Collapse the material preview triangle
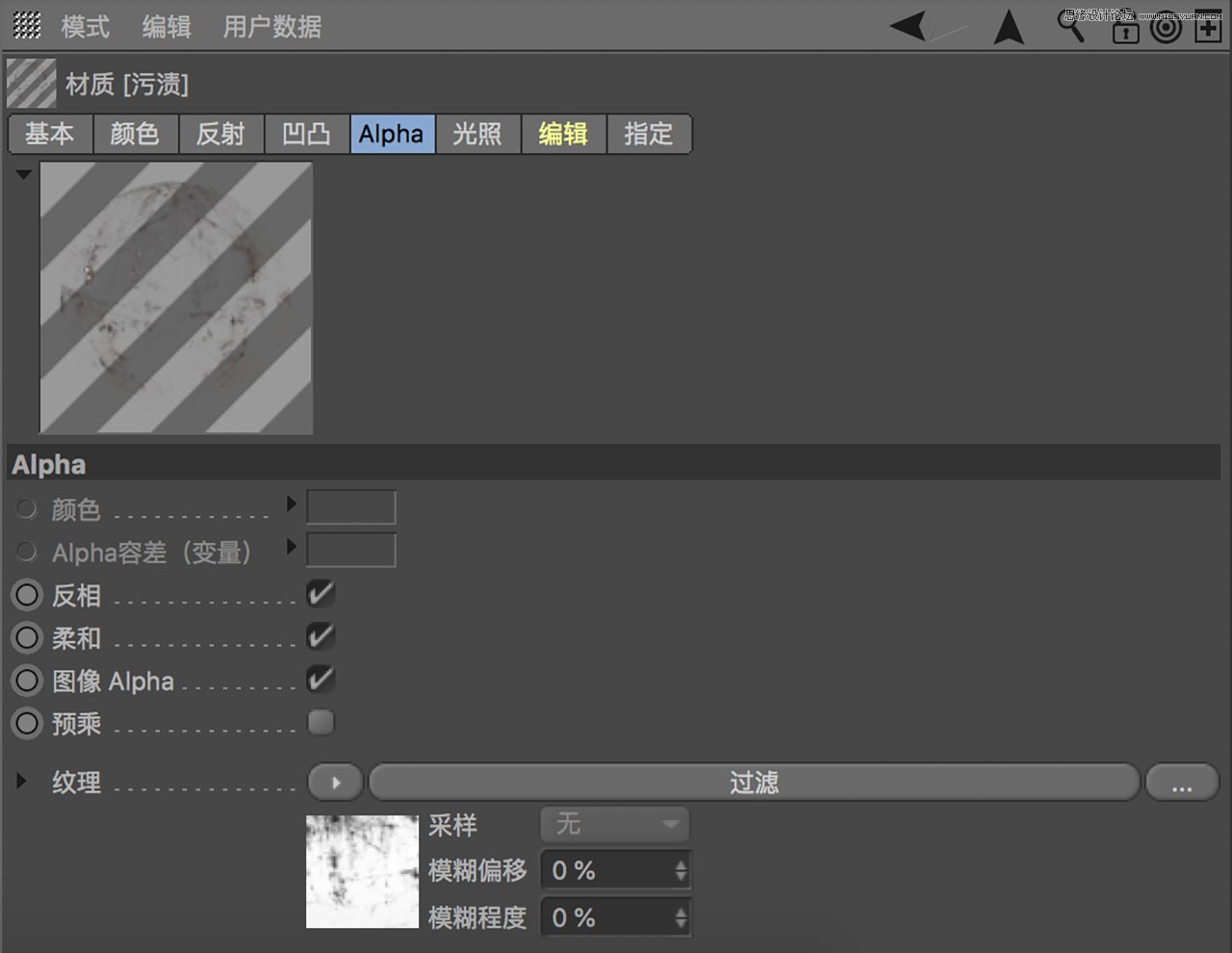This screenshot has width=1232, height=953. coord(23,174)
